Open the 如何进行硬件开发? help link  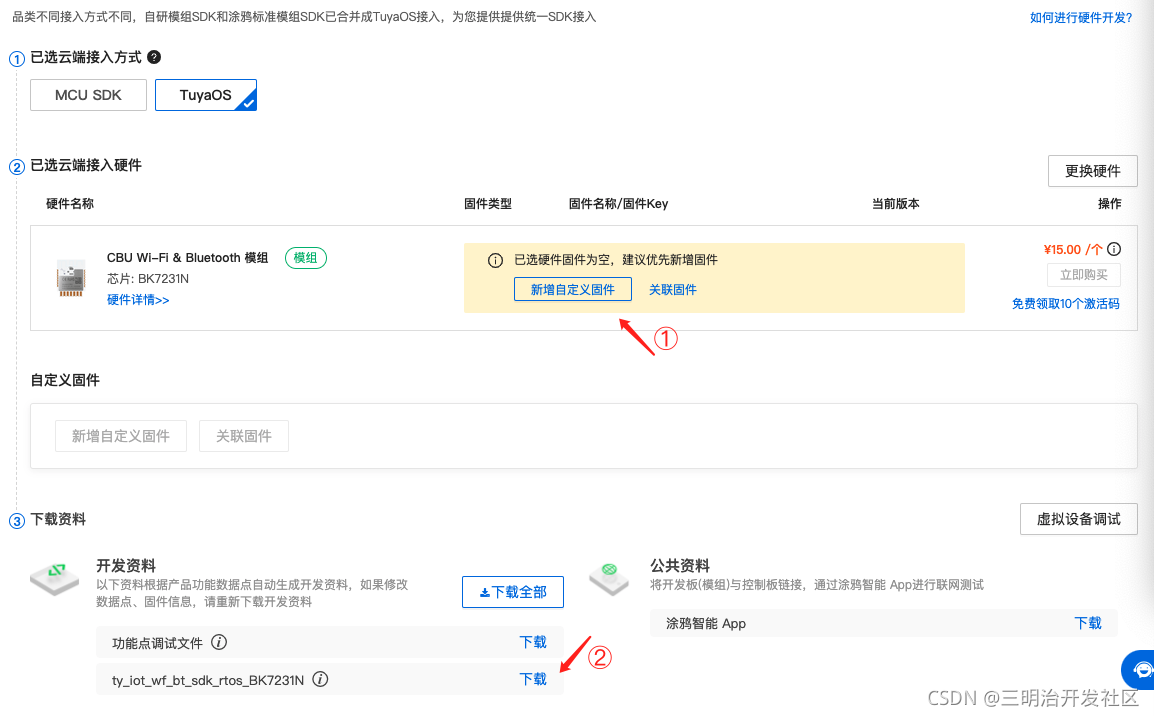click(x=1080, y=18)
